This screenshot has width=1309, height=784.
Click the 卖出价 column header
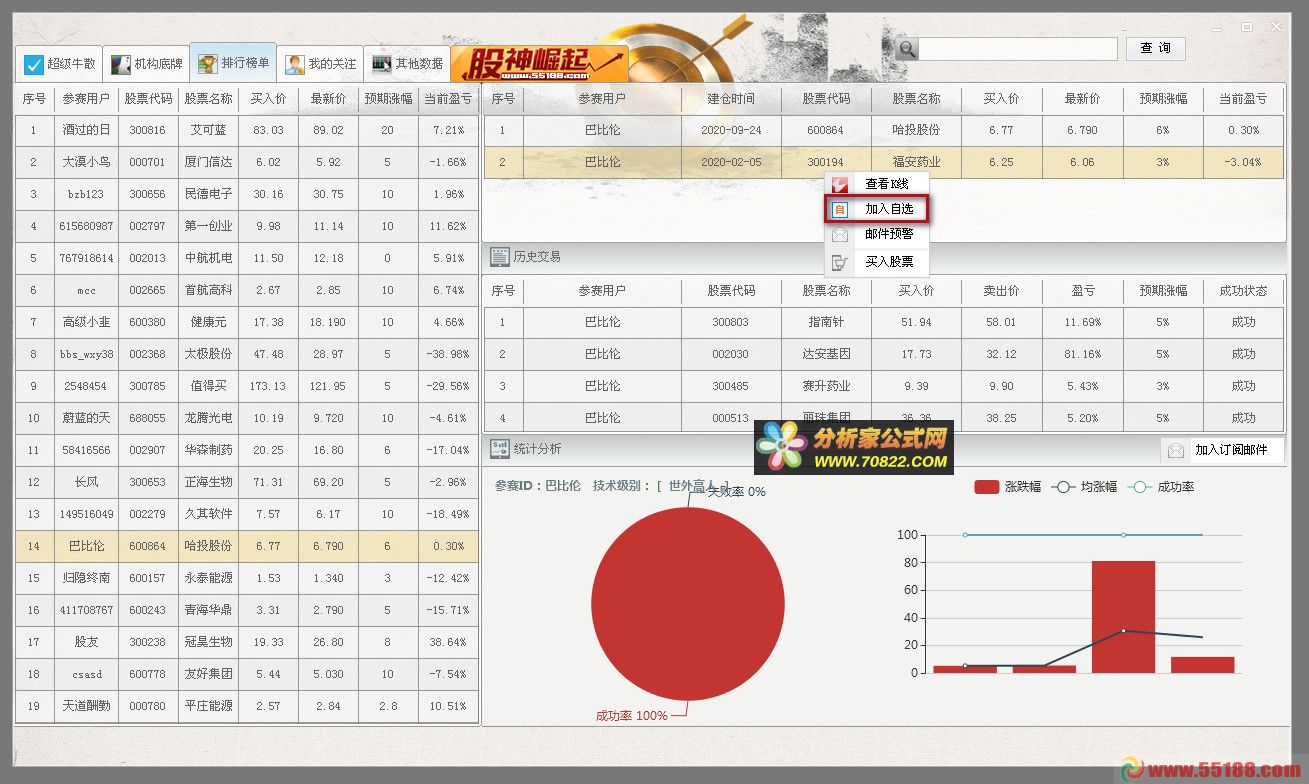pos(1001,290)
